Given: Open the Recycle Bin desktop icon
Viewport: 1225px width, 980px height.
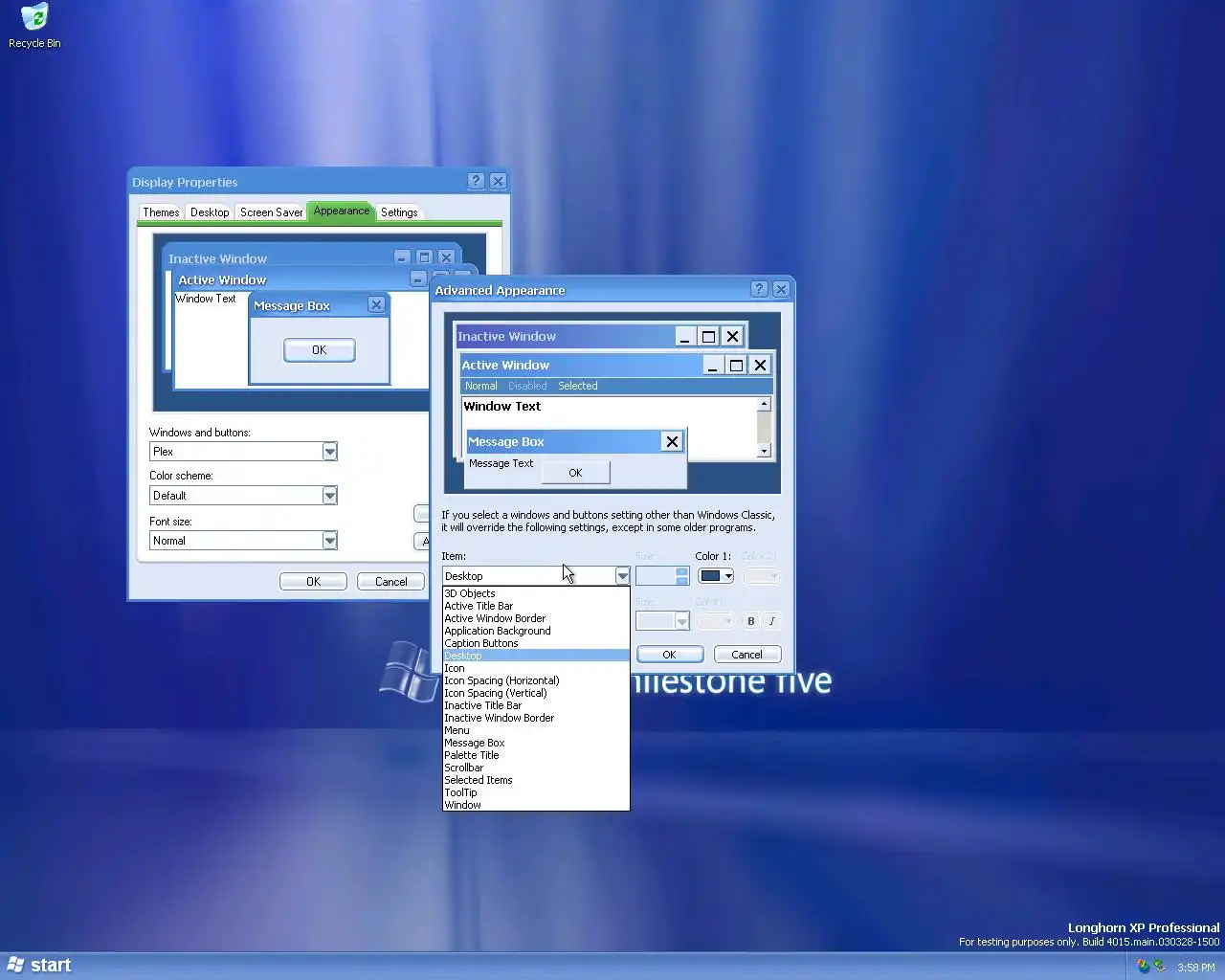Looking at the screenshot, I should click(x=34, y=26).
